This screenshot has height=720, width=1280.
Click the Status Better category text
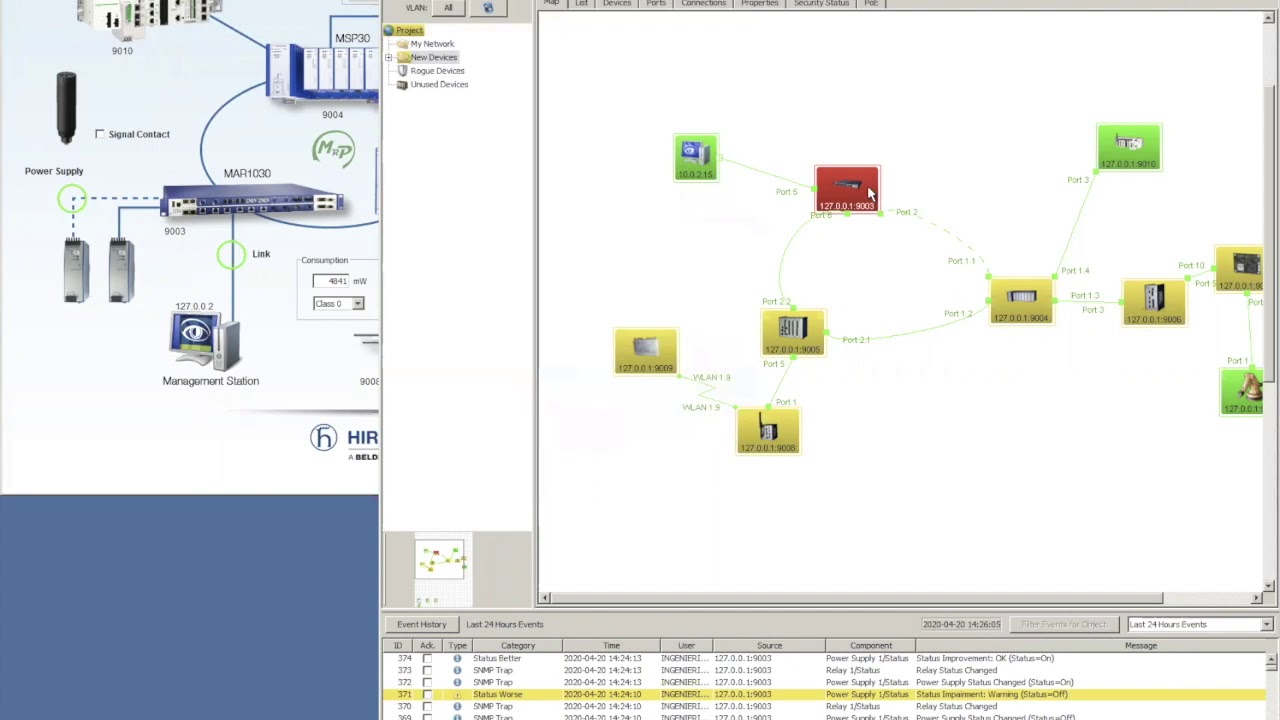pyautogui.click(x=497, y=659)
